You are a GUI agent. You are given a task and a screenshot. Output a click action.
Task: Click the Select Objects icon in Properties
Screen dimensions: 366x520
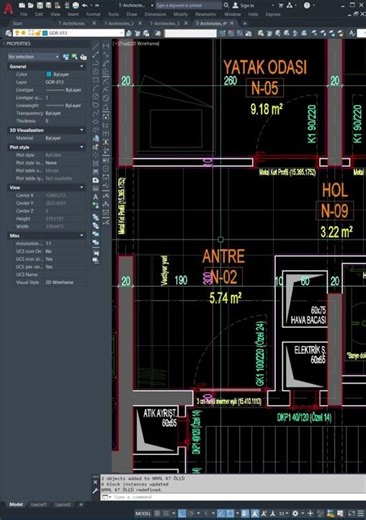75,57
